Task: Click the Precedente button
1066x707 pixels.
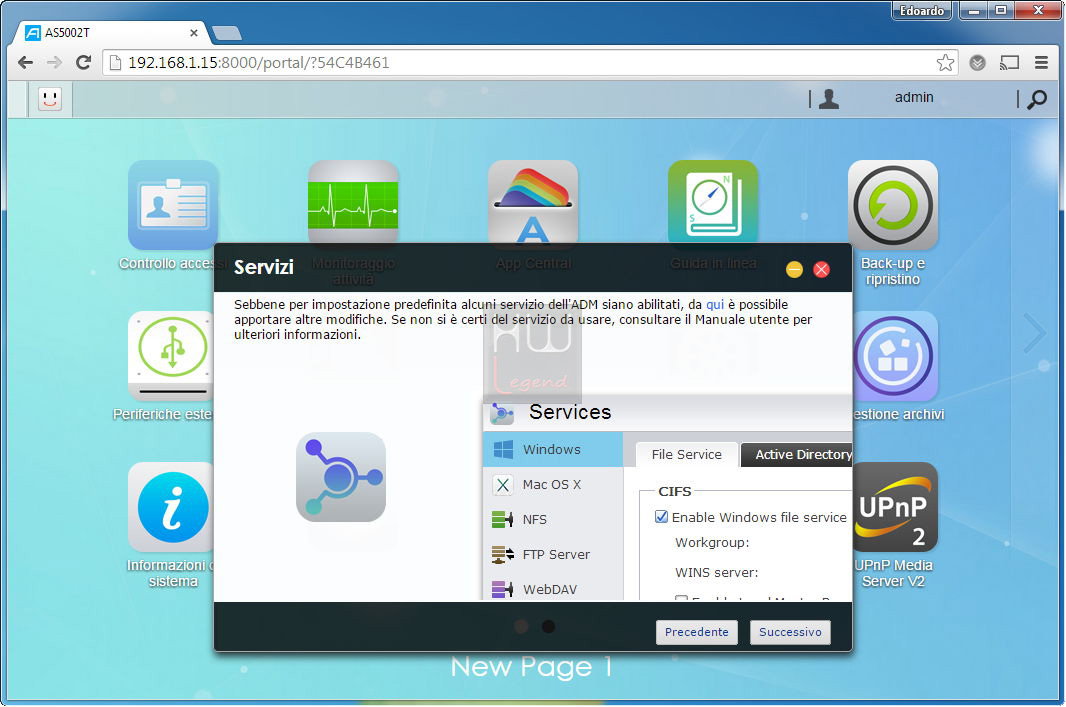Action: (696, 632)
